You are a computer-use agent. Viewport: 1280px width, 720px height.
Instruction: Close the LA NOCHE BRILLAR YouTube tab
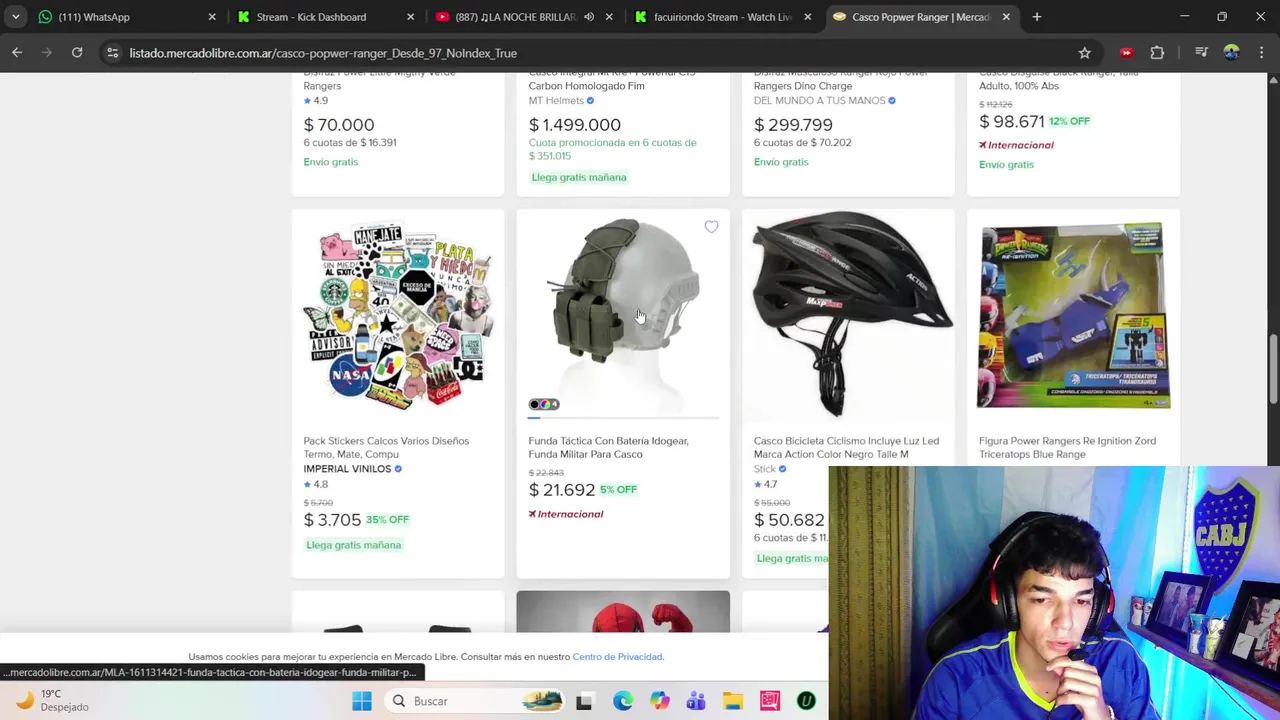tap(609, 17)
